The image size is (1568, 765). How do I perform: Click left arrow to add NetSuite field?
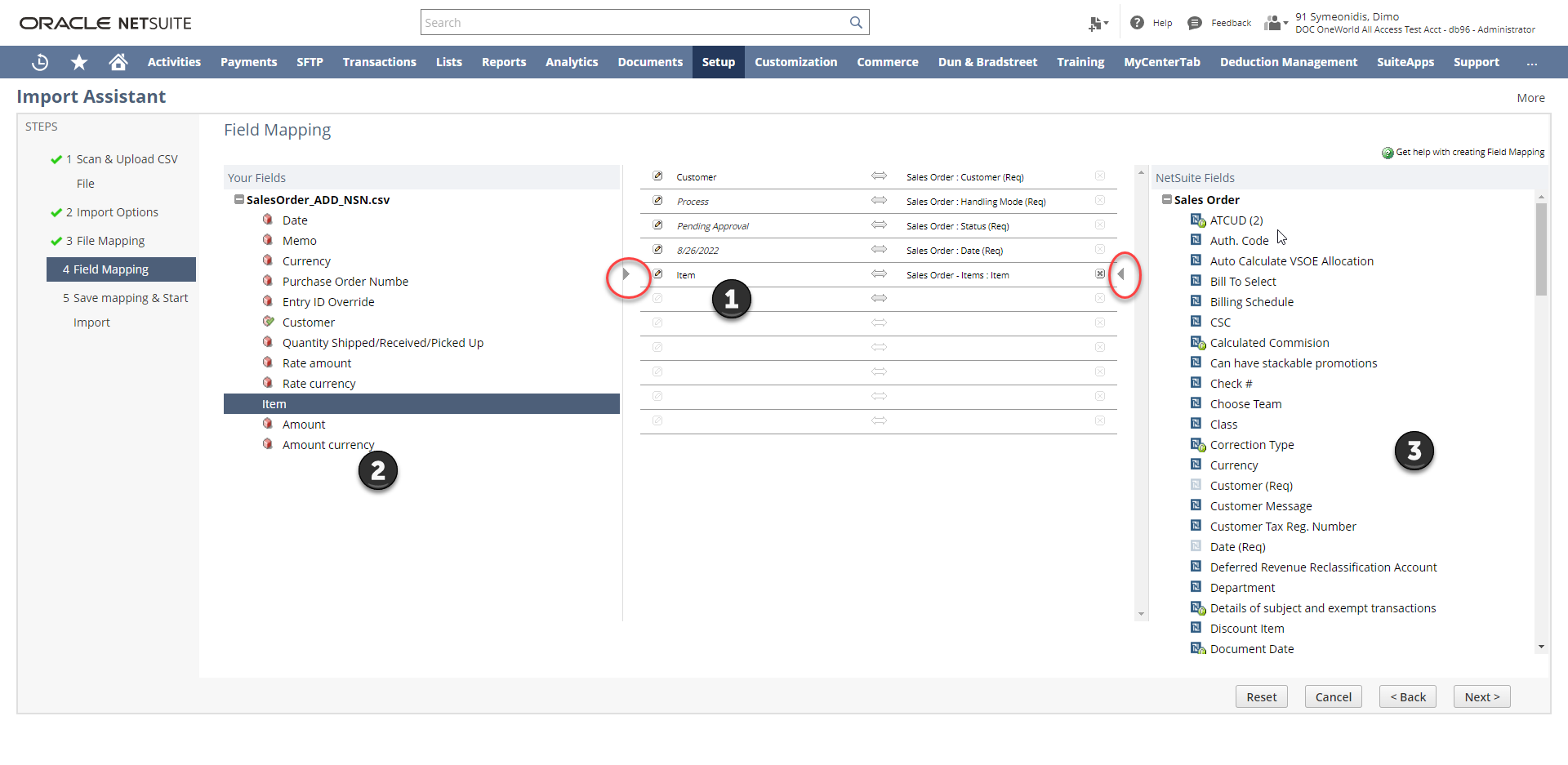tap(1120, 274)
